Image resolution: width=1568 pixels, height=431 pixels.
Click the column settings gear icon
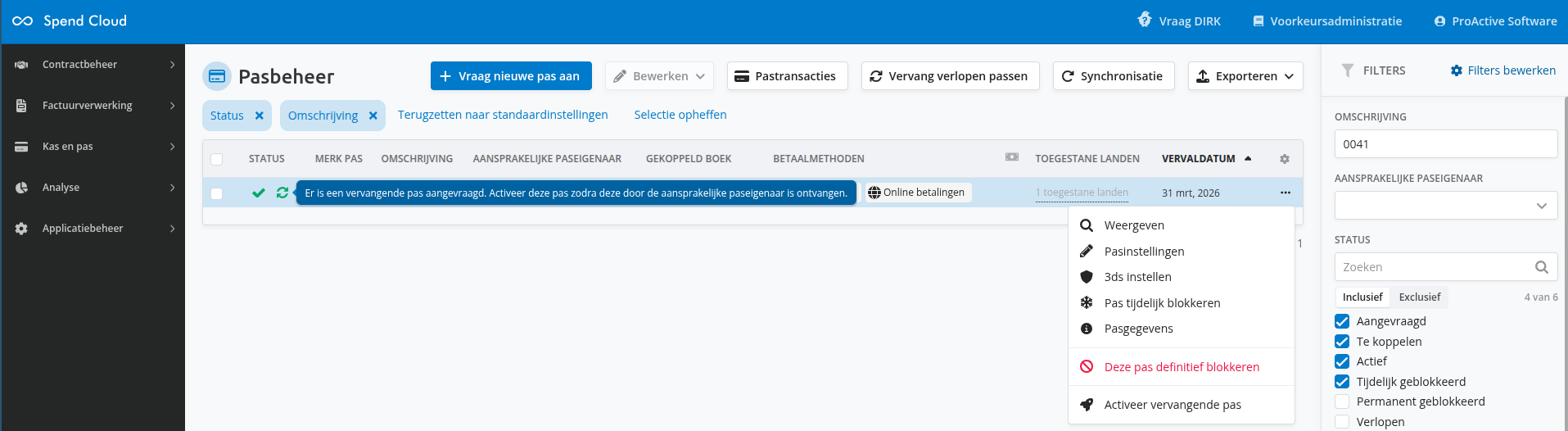click(1284, 159)
